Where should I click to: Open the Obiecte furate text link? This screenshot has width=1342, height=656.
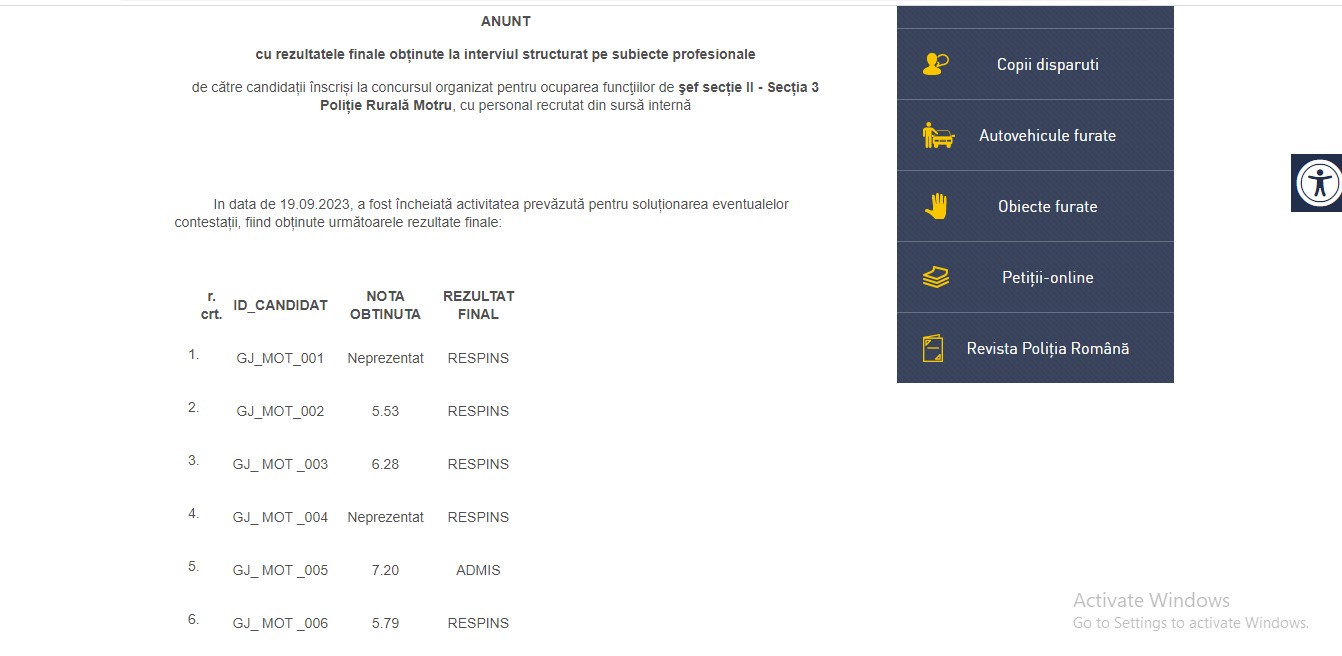[x=1047, y=207]
